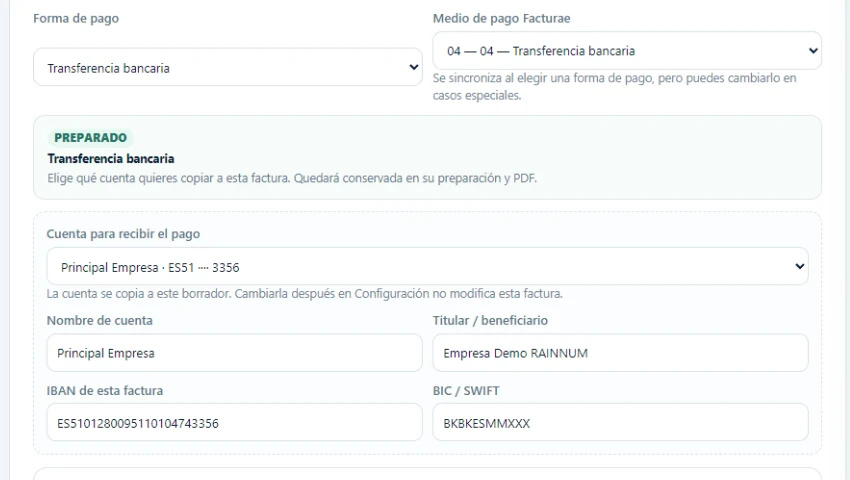Viewport: 850px width, 480px height.
Task: Click the PREPARADO status badge
Action: click(x=91, y=138)
